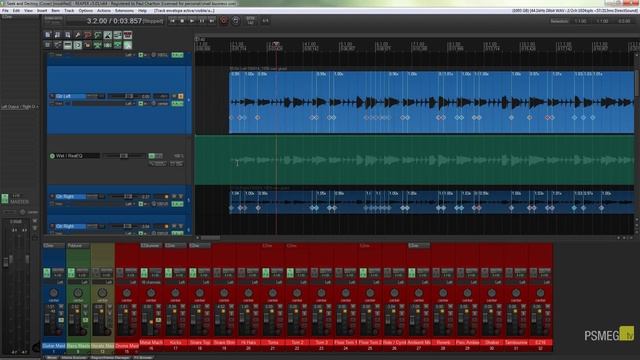Screen dimensions: 640x360
Task: Click the rewind to start transport button
Action: click(172, 20)
